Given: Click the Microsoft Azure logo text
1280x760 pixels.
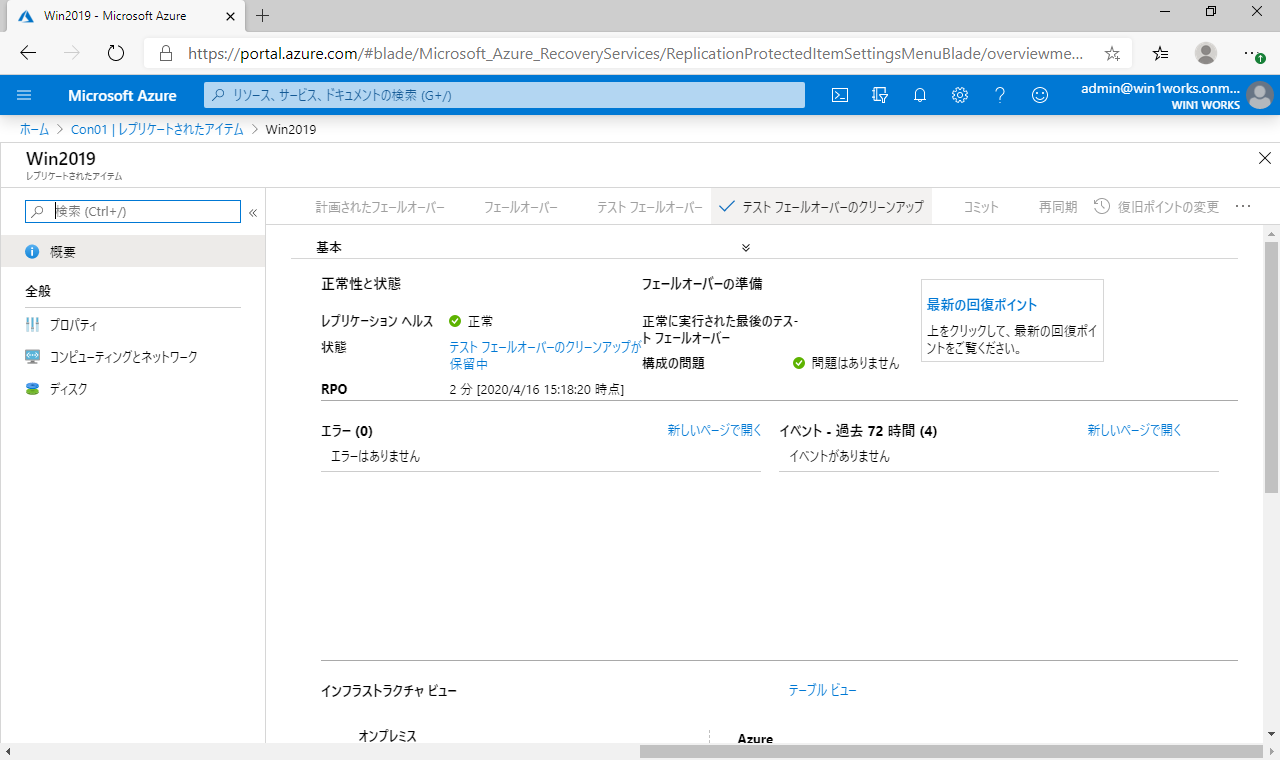Looking at the screenshot, I should (x=122, y=96).
